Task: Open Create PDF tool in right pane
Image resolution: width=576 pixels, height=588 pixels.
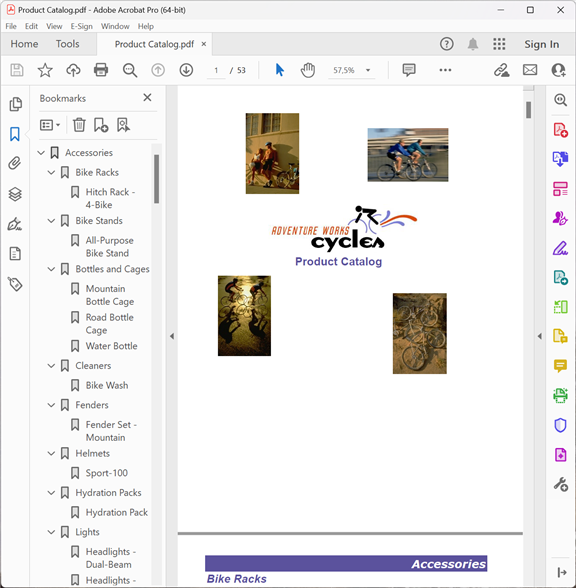Action: click(560, 130)
